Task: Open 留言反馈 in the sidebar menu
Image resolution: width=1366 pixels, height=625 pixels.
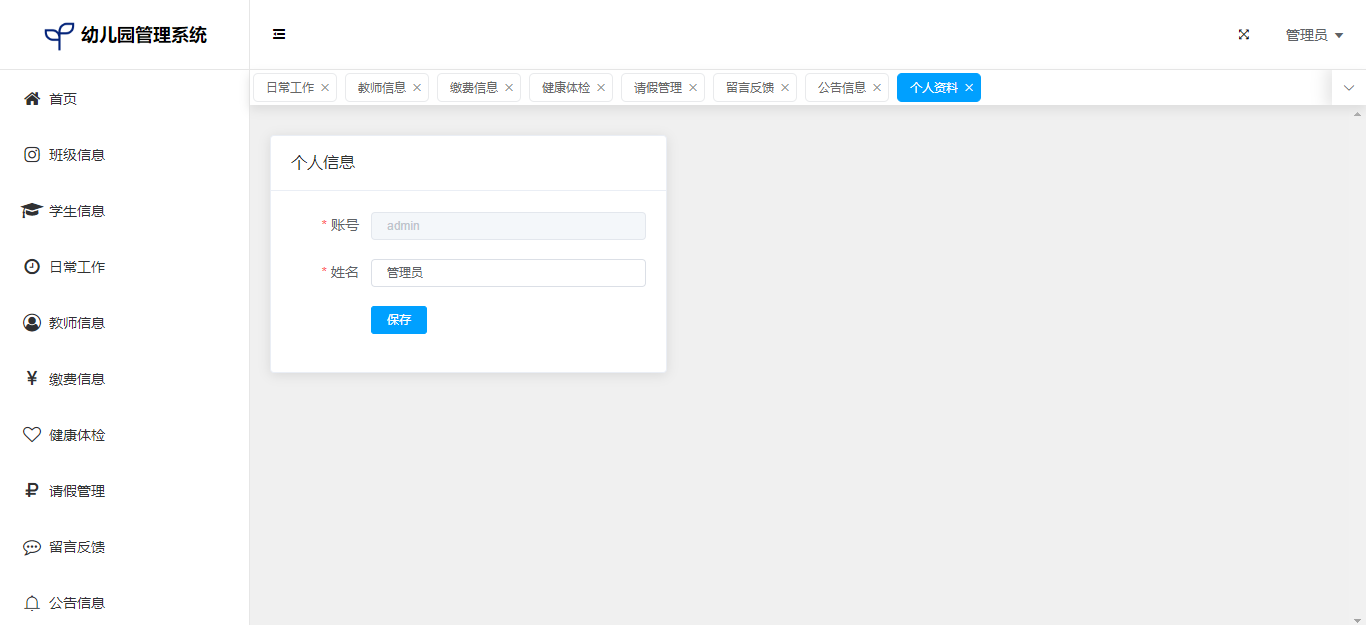Action: (124, 547)
